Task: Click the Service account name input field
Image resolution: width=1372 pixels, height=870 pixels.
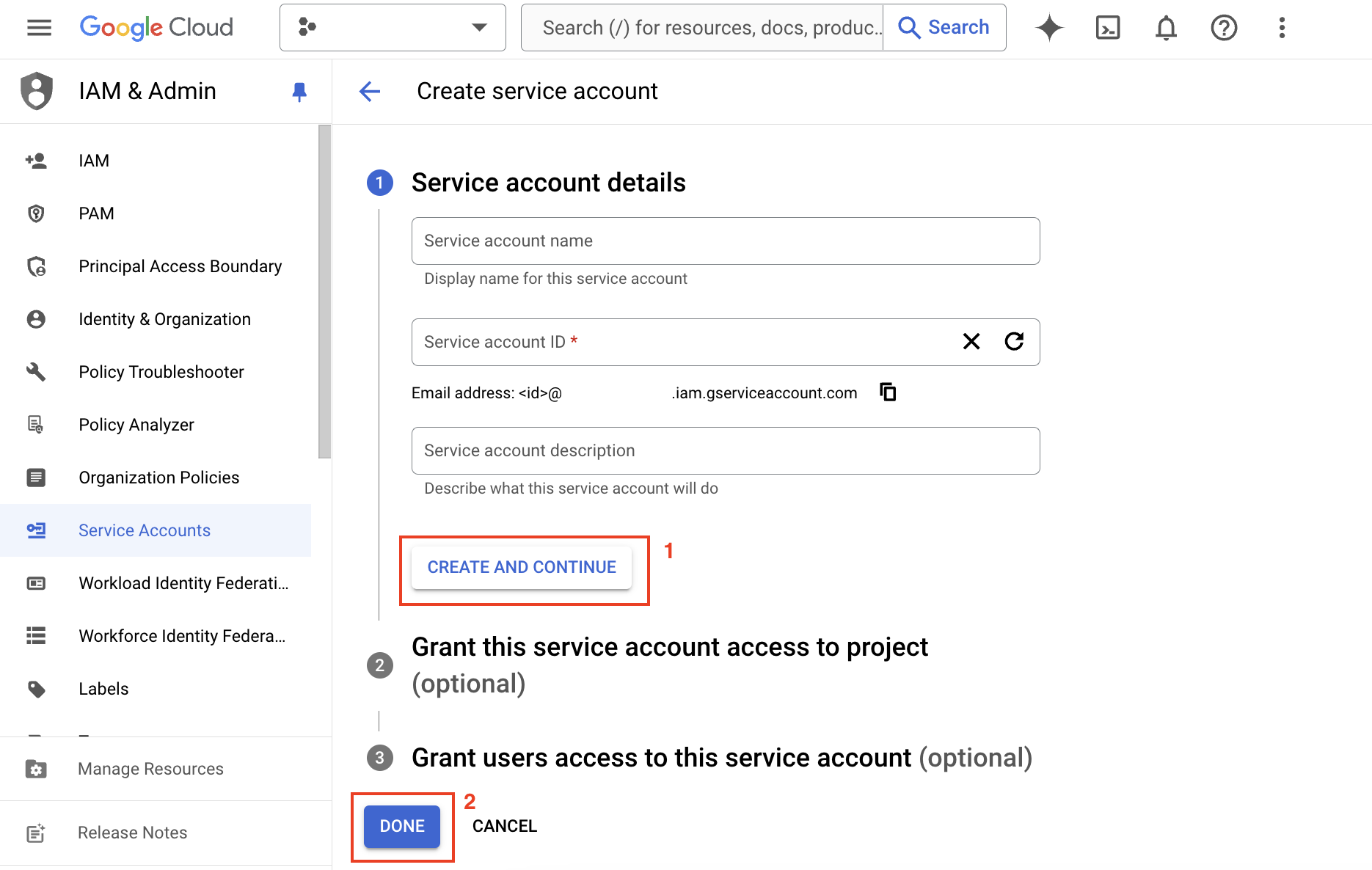Action: [x=725, y=241]
